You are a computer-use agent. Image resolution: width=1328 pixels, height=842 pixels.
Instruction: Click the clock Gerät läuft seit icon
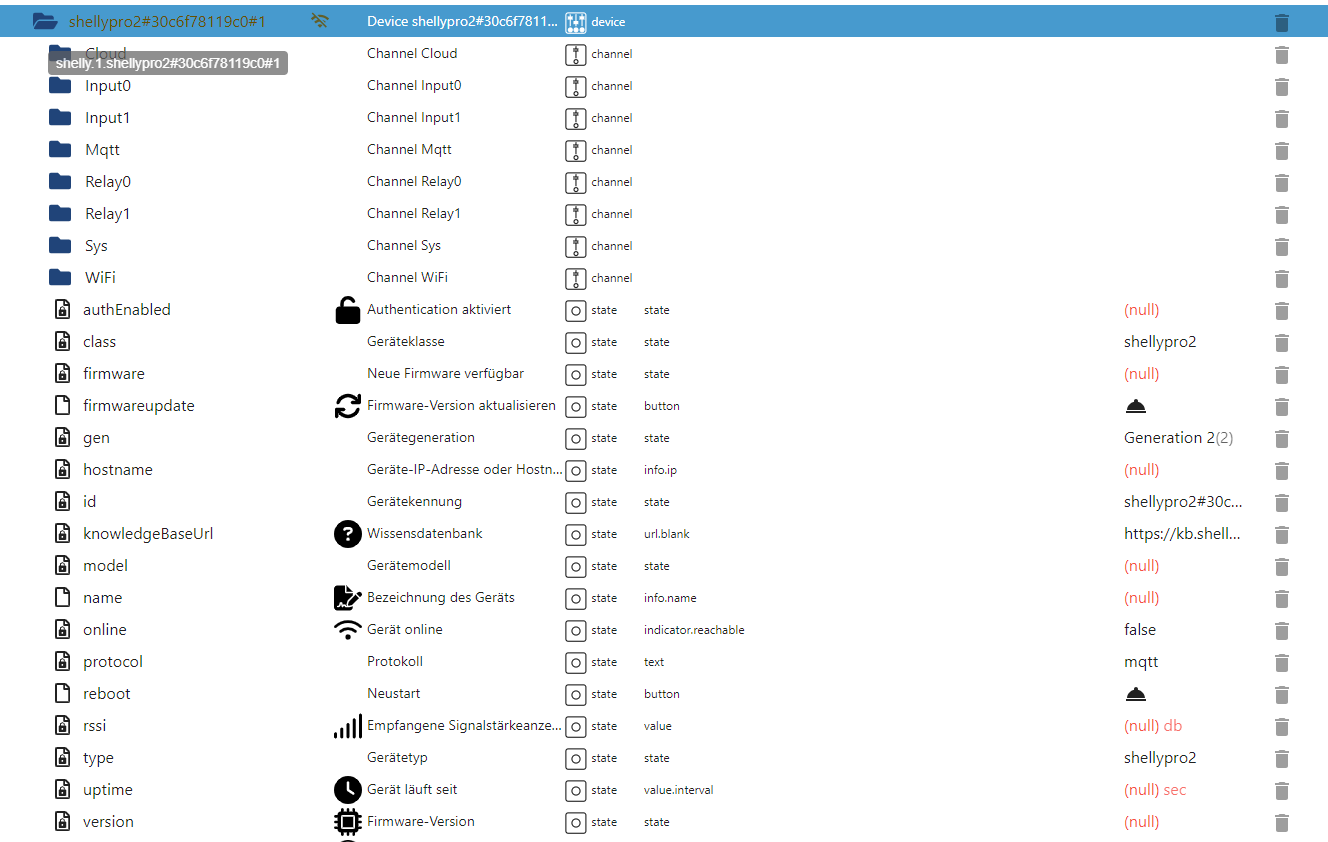pyautogui.click(x=347, y=790)
